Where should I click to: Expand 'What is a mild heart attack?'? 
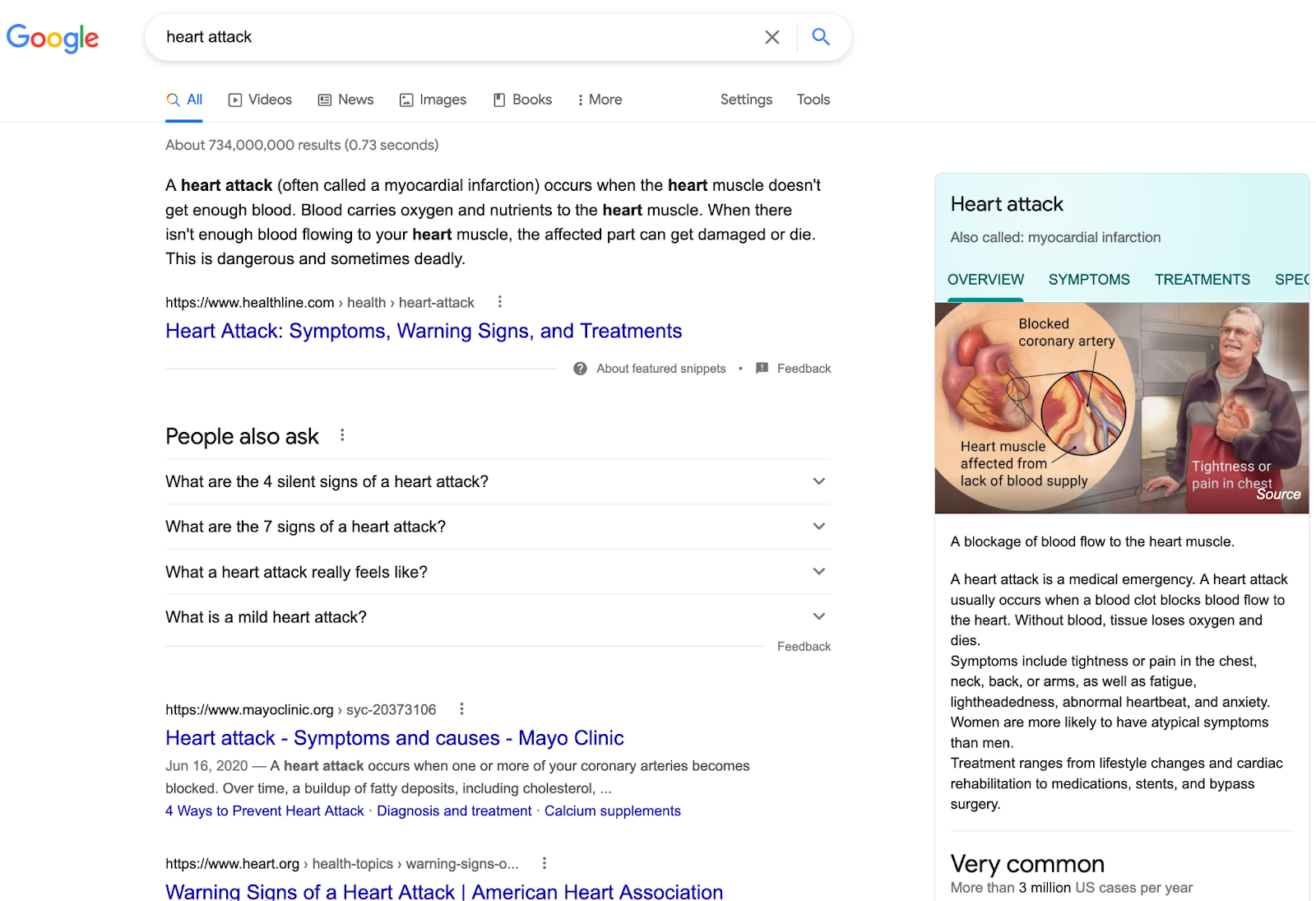point(498,617)
